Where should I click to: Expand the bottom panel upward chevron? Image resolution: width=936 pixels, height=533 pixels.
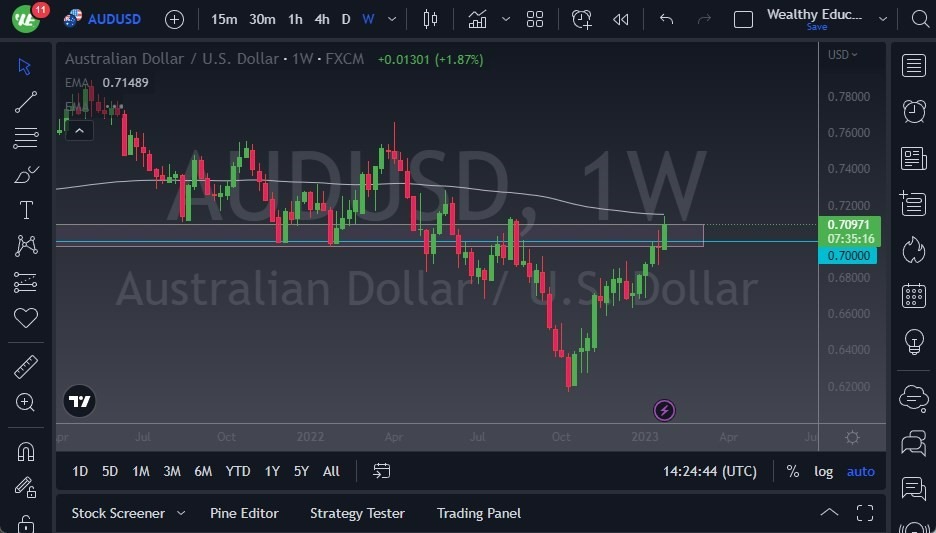[x=829, y=512]
